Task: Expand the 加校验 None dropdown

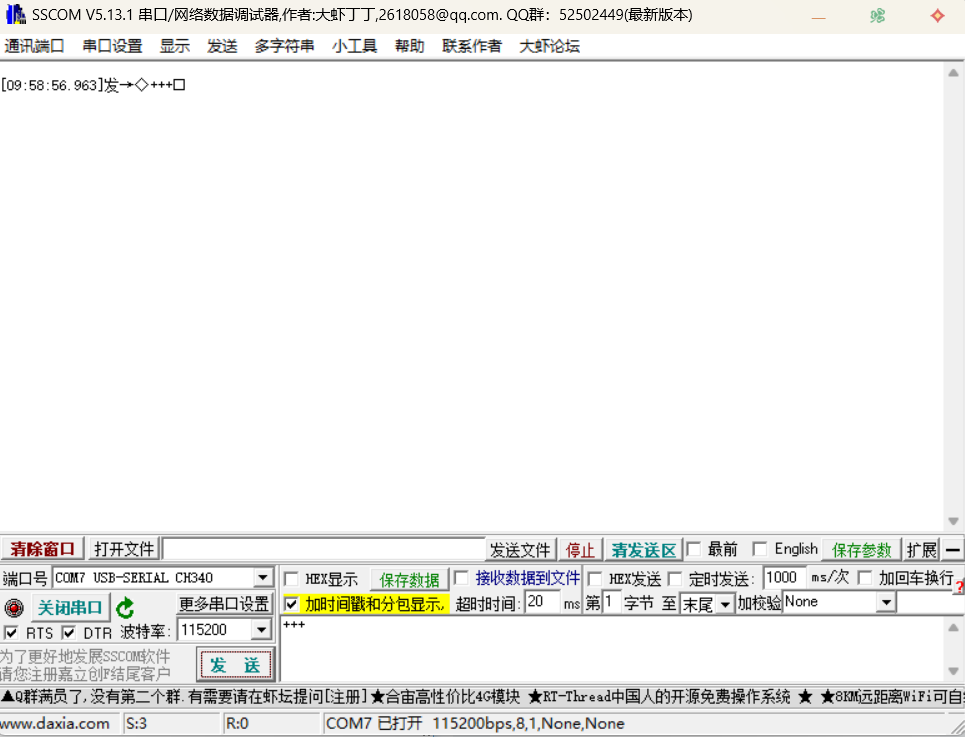Action: pyautogui.click(x=886, y=602)
